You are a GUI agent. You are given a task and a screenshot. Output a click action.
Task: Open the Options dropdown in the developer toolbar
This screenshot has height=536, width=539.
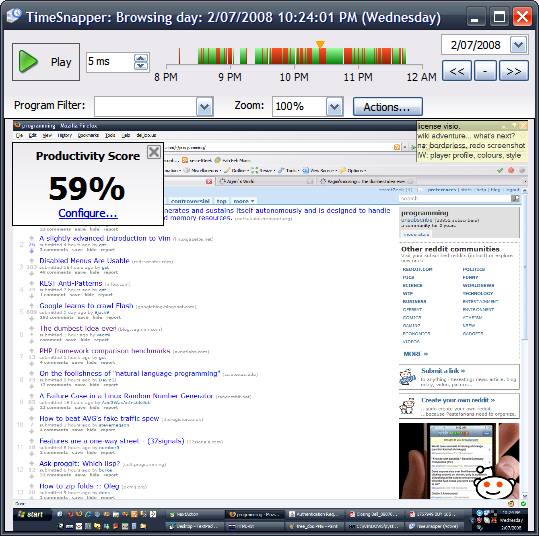click(353, 171)
